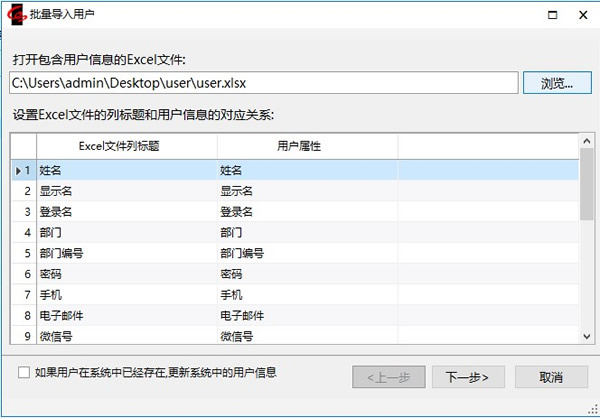Click the vertical scrollbar thumb of the mapping table
Image resolution: width=600 pixels, height=418 pixels.
(587, 185)
